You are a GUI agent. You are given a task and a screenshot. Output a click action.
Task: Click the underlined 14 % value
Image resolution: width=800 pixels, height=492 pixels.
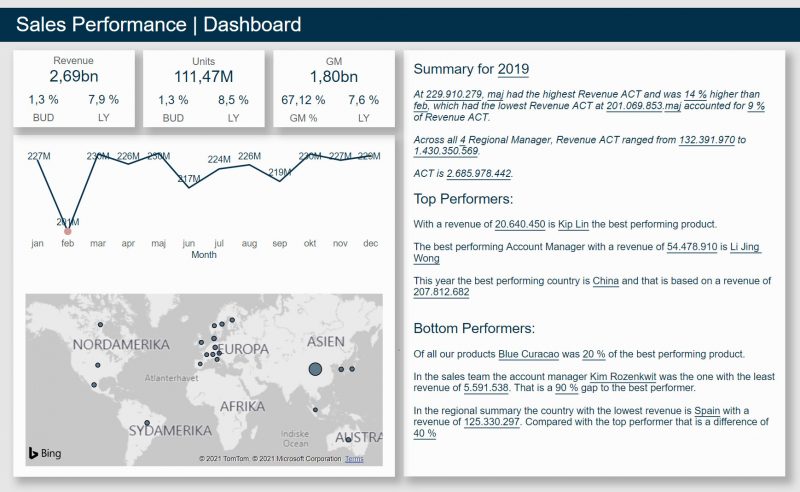(x=695, y=94)
